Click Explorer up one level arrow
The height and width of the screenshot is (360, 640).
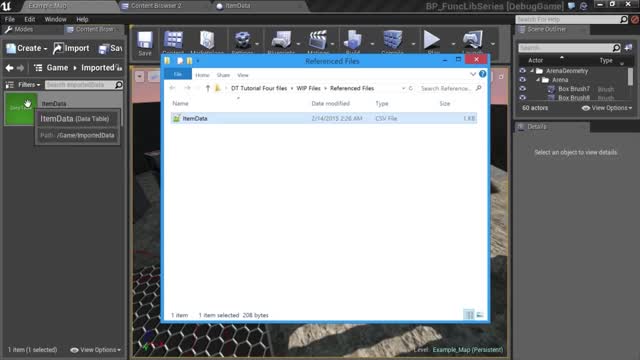coord(208,88)
